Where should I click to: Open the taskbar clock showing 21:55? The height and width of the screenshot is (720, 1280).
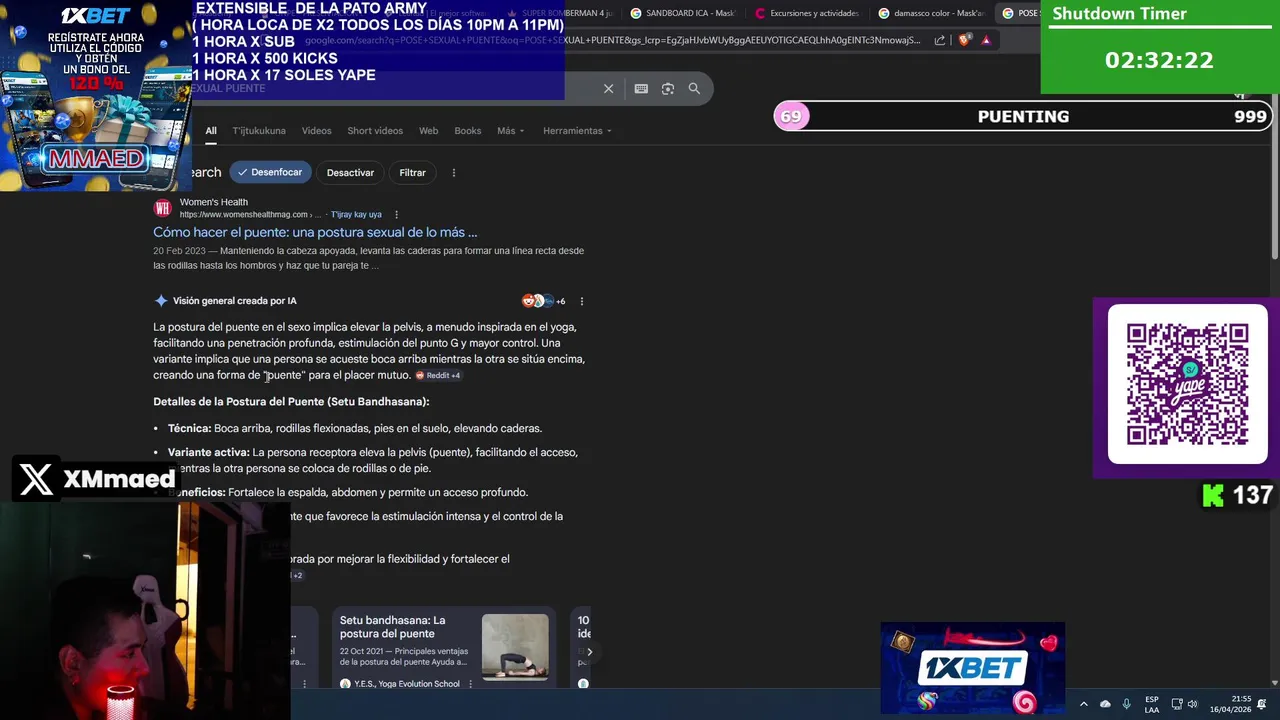[1230, 704]
